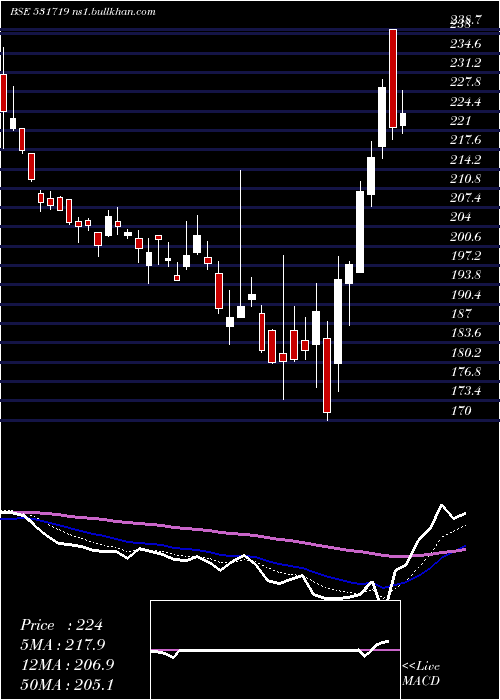Click the '<<Live MACD' label
Image resolution: width=500 pixels, height=700 pixels.
pos(421,674)
